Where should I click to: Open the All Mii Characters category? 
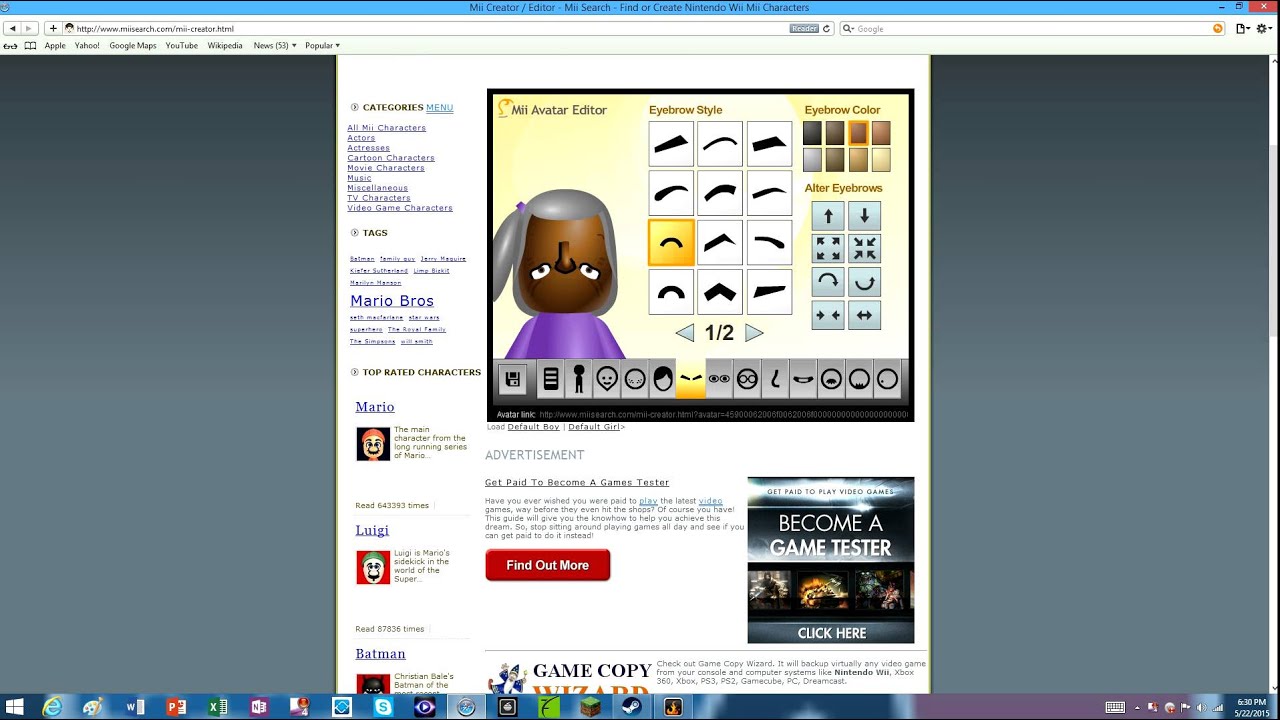[x=386, y=128]
